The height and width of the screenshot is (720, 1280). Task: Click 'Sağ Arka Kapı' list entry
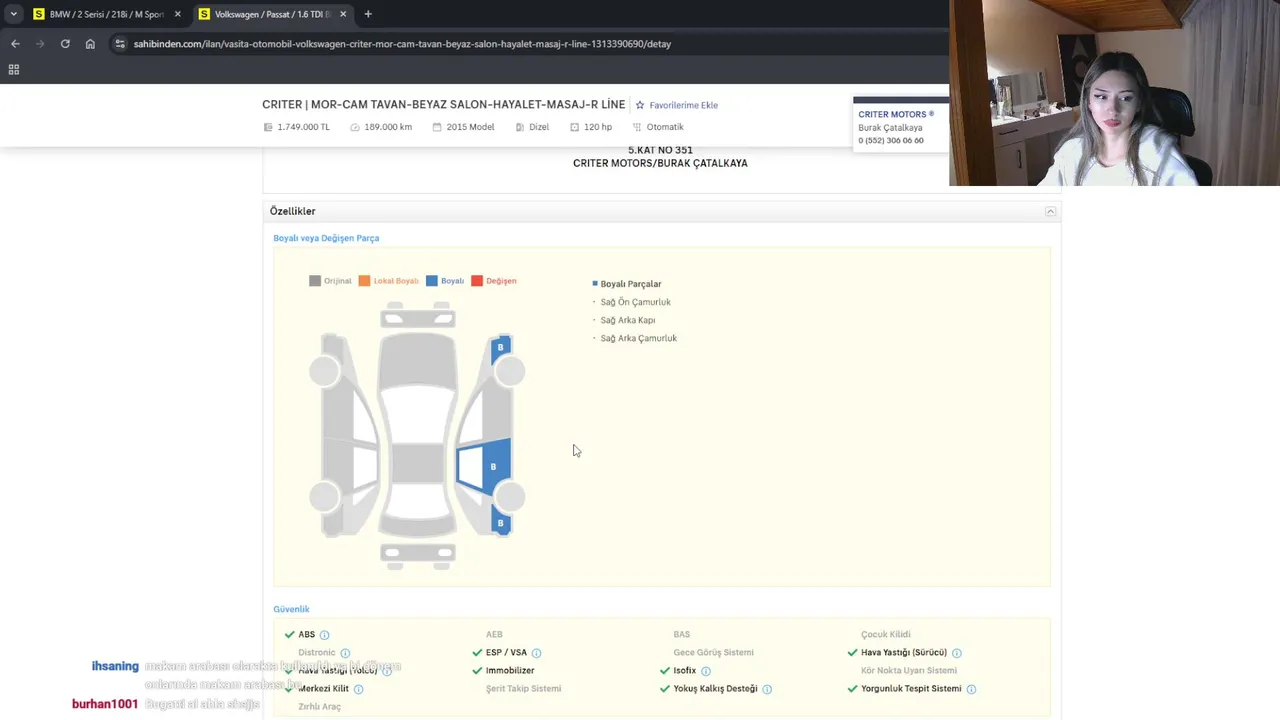click(x=627, y=320)
